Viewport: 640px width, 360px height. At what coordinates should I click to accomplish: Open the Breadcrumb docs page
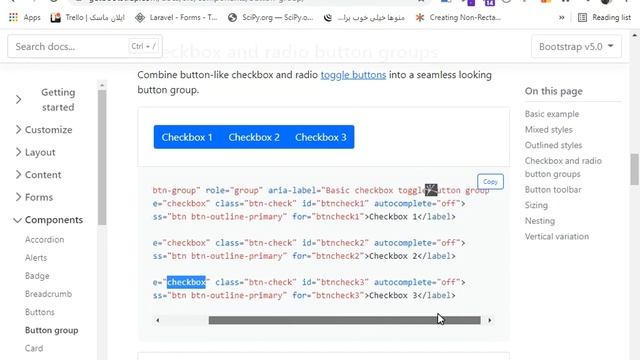[x=48, y=294]
